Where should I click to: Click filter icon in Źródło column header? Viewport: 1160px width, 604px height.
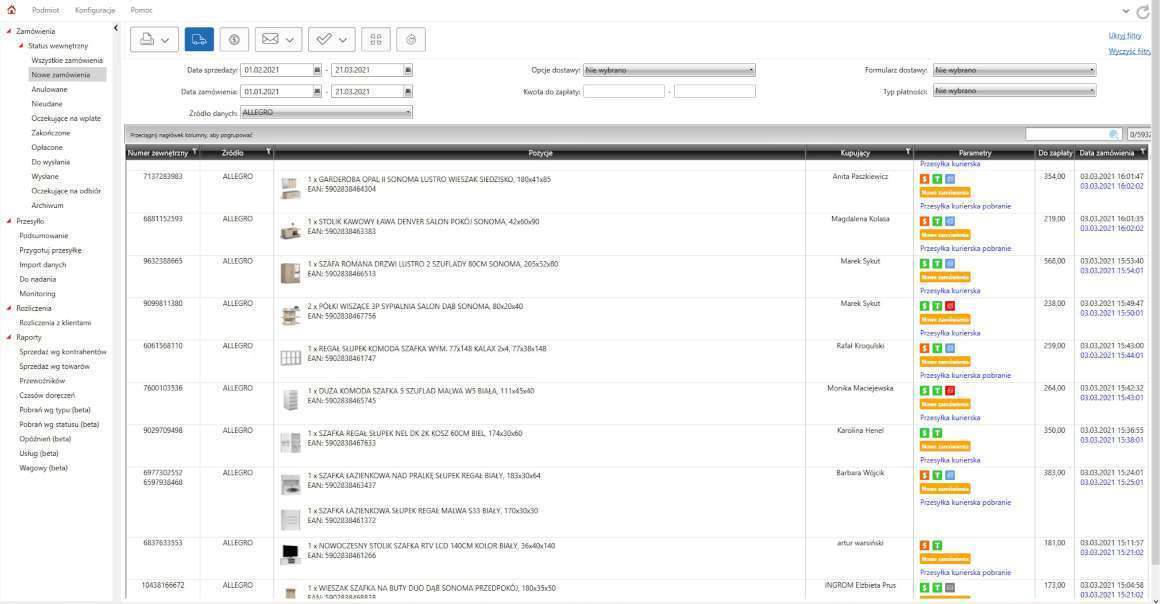tap(268, 152)
